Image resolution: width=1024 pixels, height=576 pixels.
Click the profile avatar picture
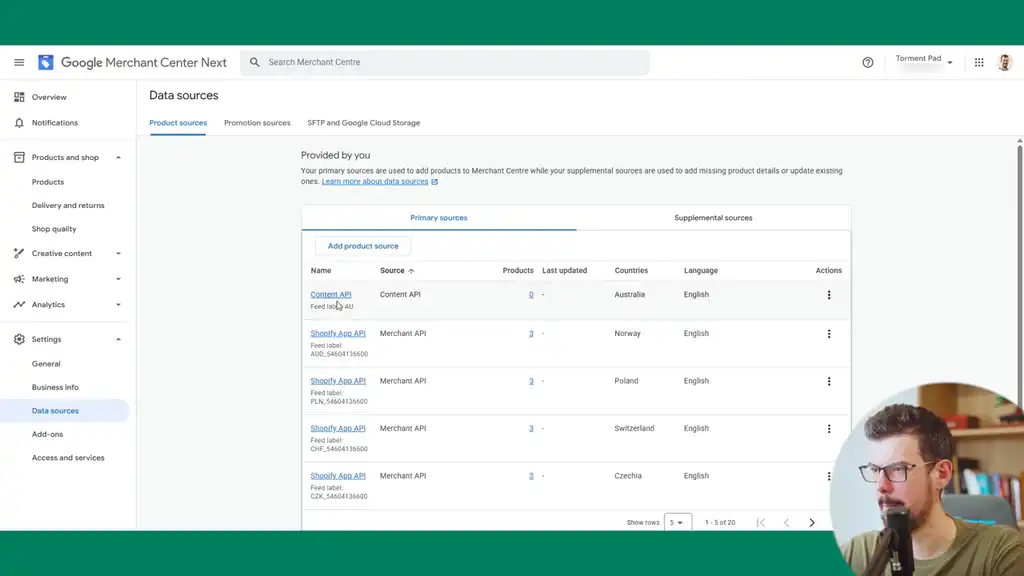point(1005,62)
